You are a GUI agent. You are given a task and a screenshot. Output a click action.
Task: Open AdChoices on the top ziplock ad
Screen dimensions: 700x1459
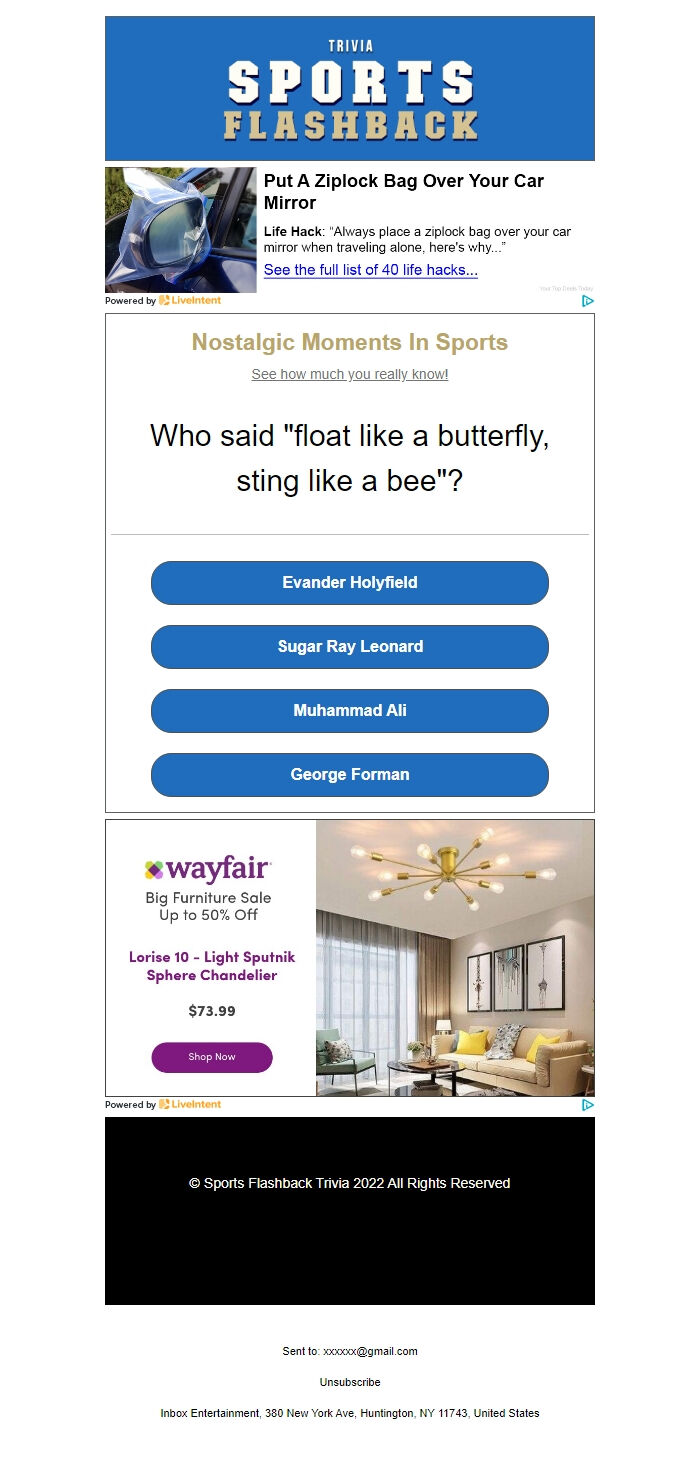[589, 301]
